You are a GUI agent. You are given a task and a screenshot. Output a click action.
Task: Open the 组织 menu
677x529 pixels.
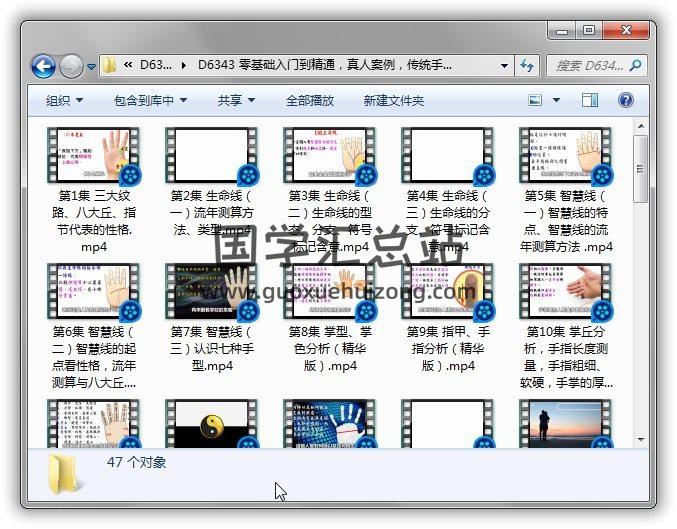click(x=64, y=100)
